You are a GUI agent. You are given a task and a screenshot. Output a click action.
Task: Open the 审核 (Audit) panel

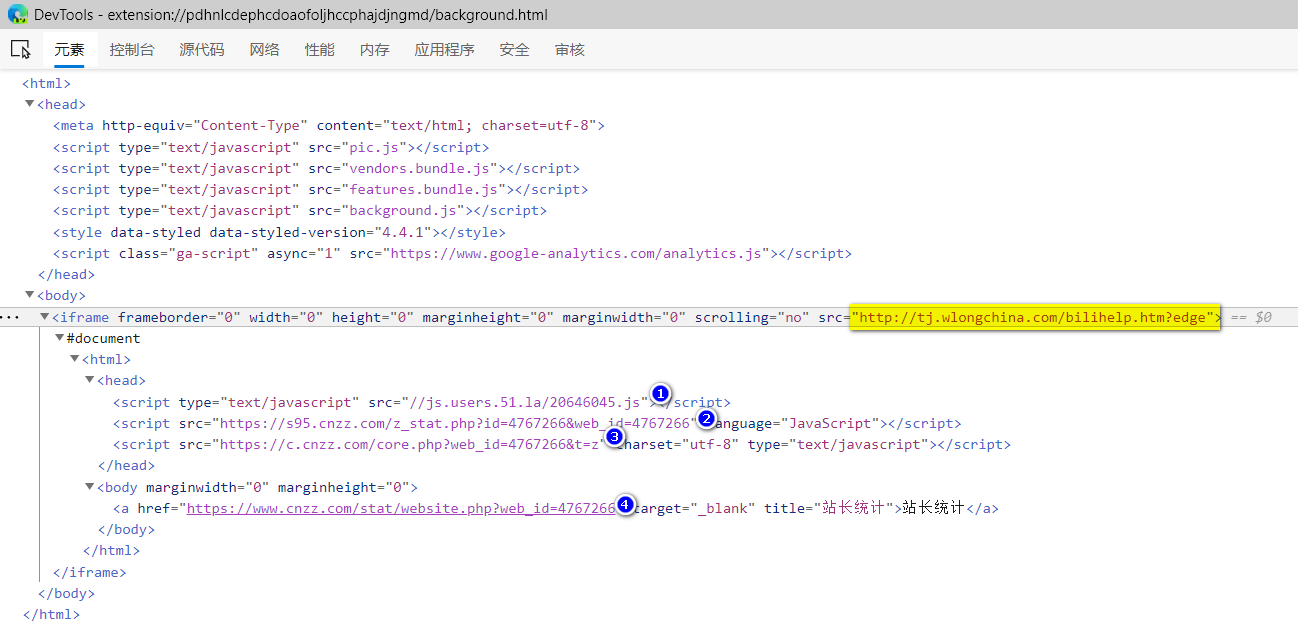569,49
